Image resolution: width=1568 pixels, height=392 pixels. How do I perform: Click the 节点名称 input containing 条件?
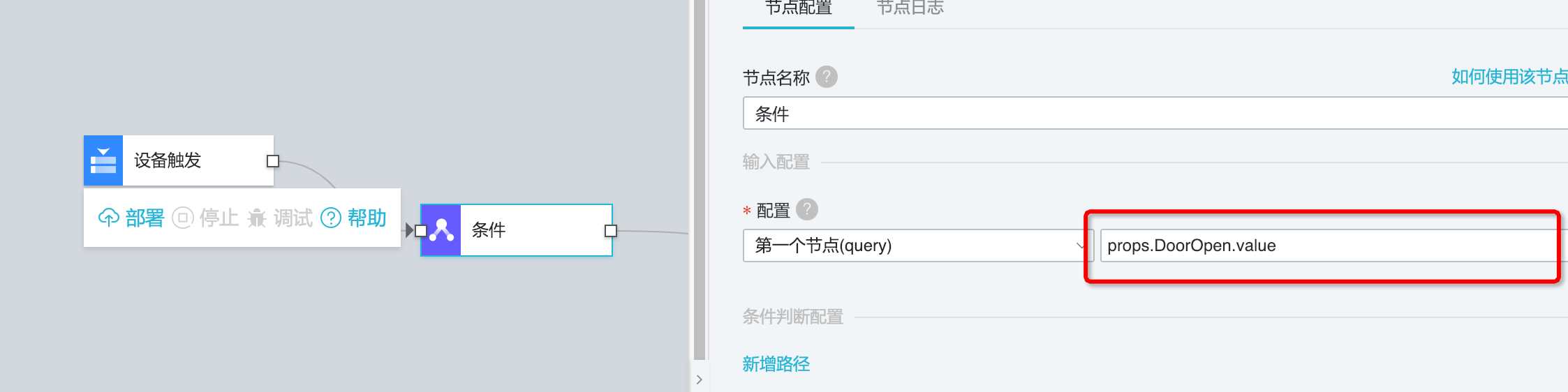1155,113
